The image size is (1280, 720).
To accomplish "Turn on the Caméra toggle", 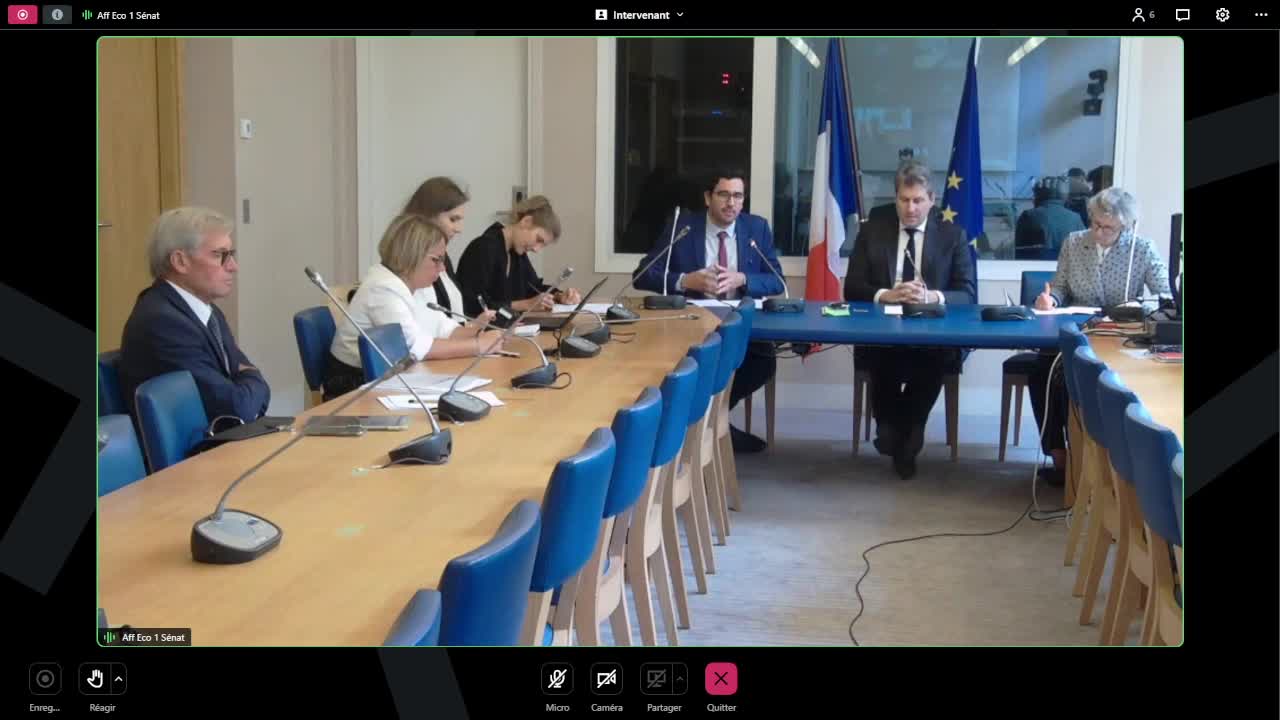I will tap(606, 679).
